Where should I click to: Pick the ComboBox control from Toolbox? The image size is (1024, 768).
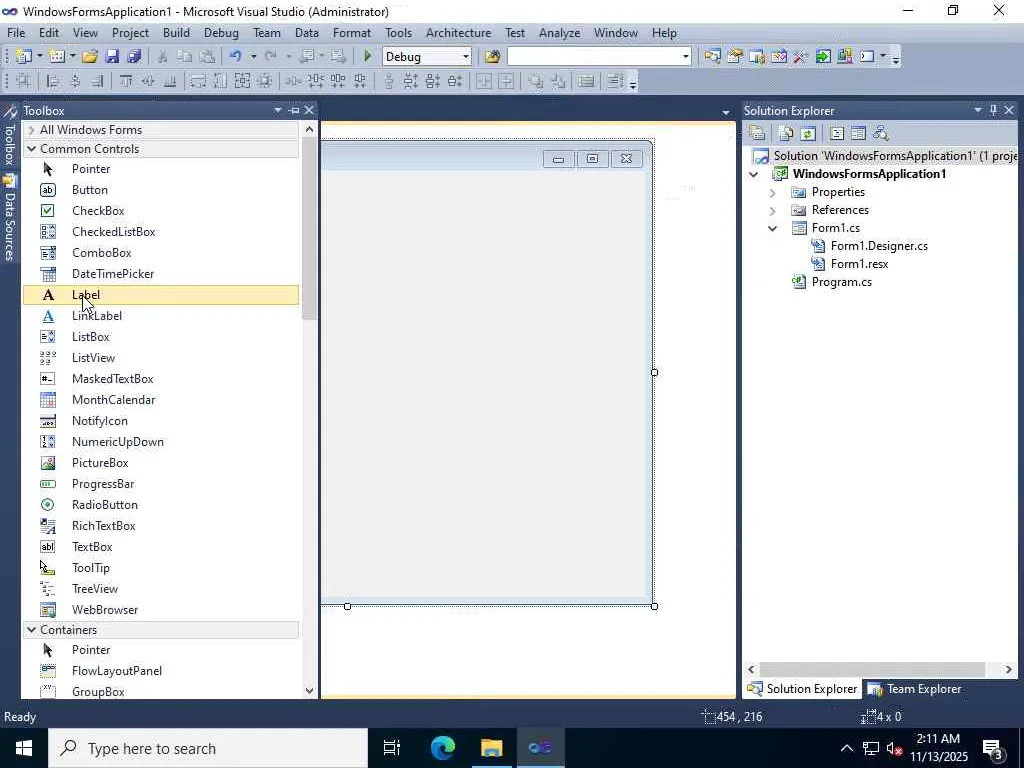click(161, 253)
